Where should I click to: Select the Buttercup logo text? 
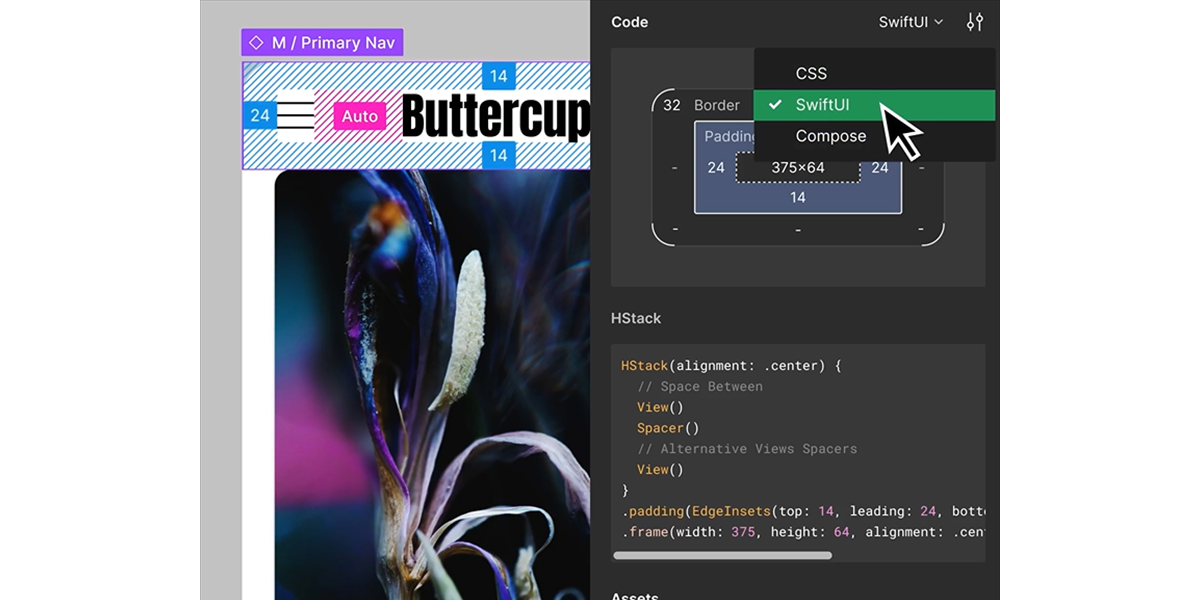pos(495,117)
